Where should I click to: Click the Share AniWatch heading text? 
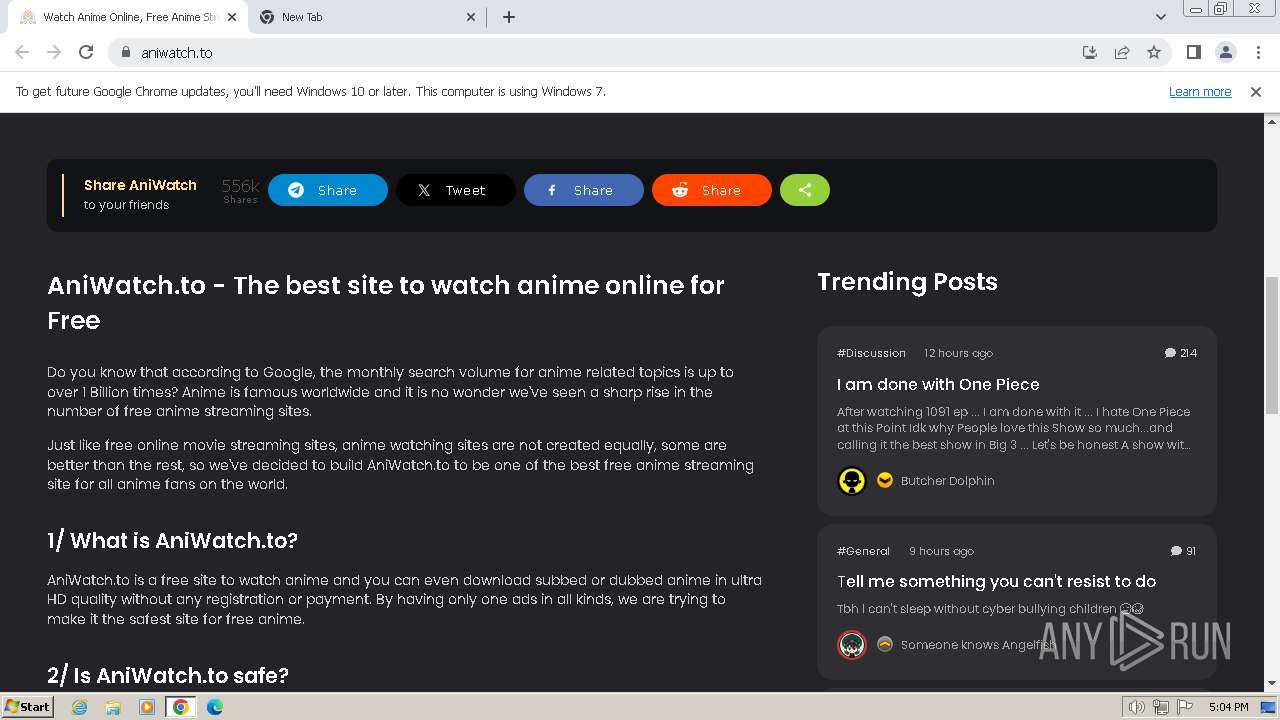140,185
